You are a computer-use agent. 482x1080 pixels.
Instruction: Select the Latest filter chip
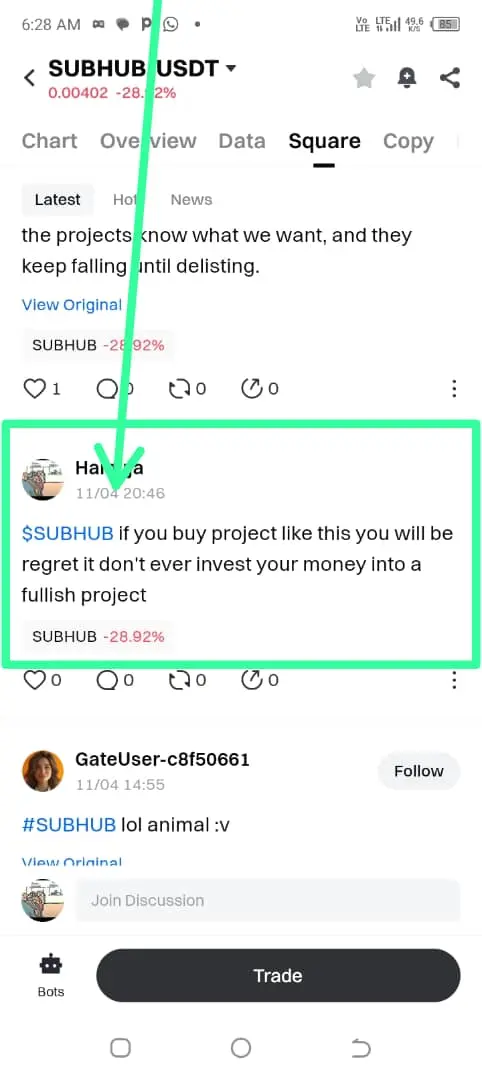click(x=58, y=200)
